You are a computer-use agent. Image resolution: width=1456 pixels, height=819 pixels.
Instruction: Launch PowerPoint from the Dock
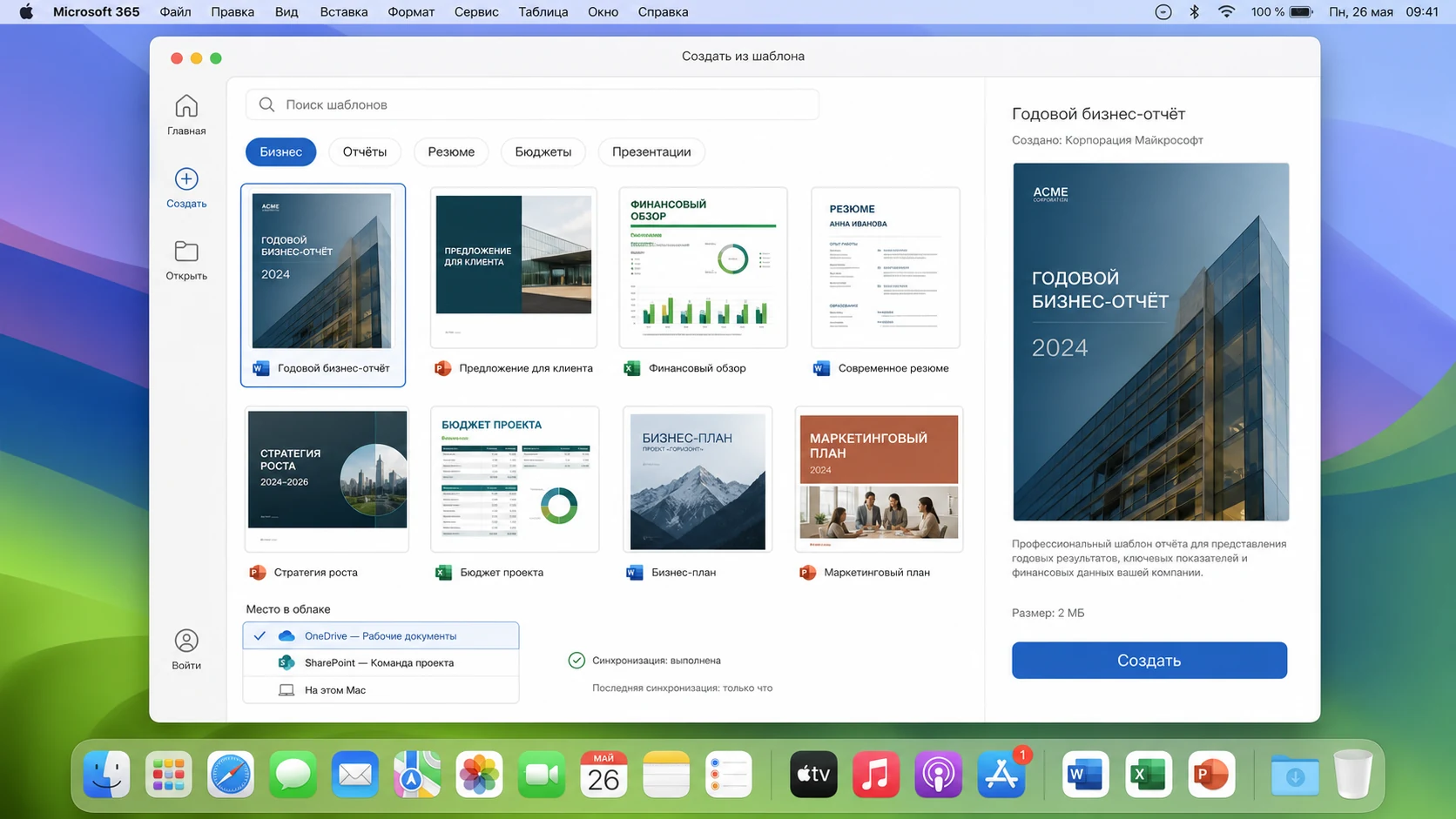pos(1211,774)
